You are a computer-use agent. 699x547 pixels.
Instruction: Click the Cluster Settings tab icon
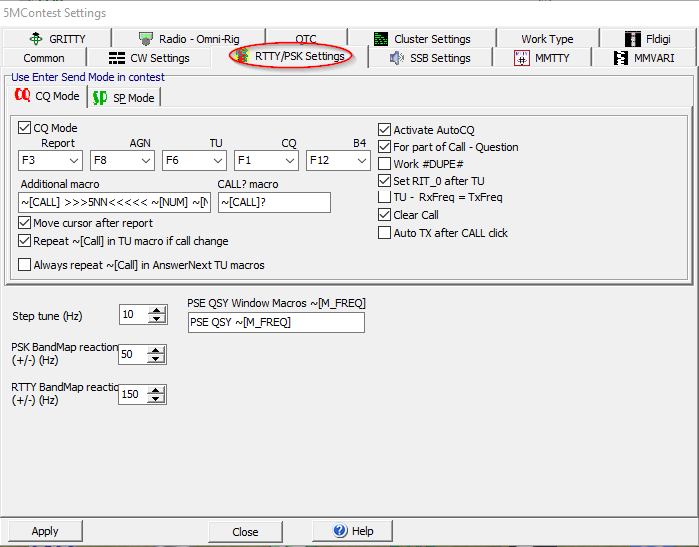pos(381,39)
